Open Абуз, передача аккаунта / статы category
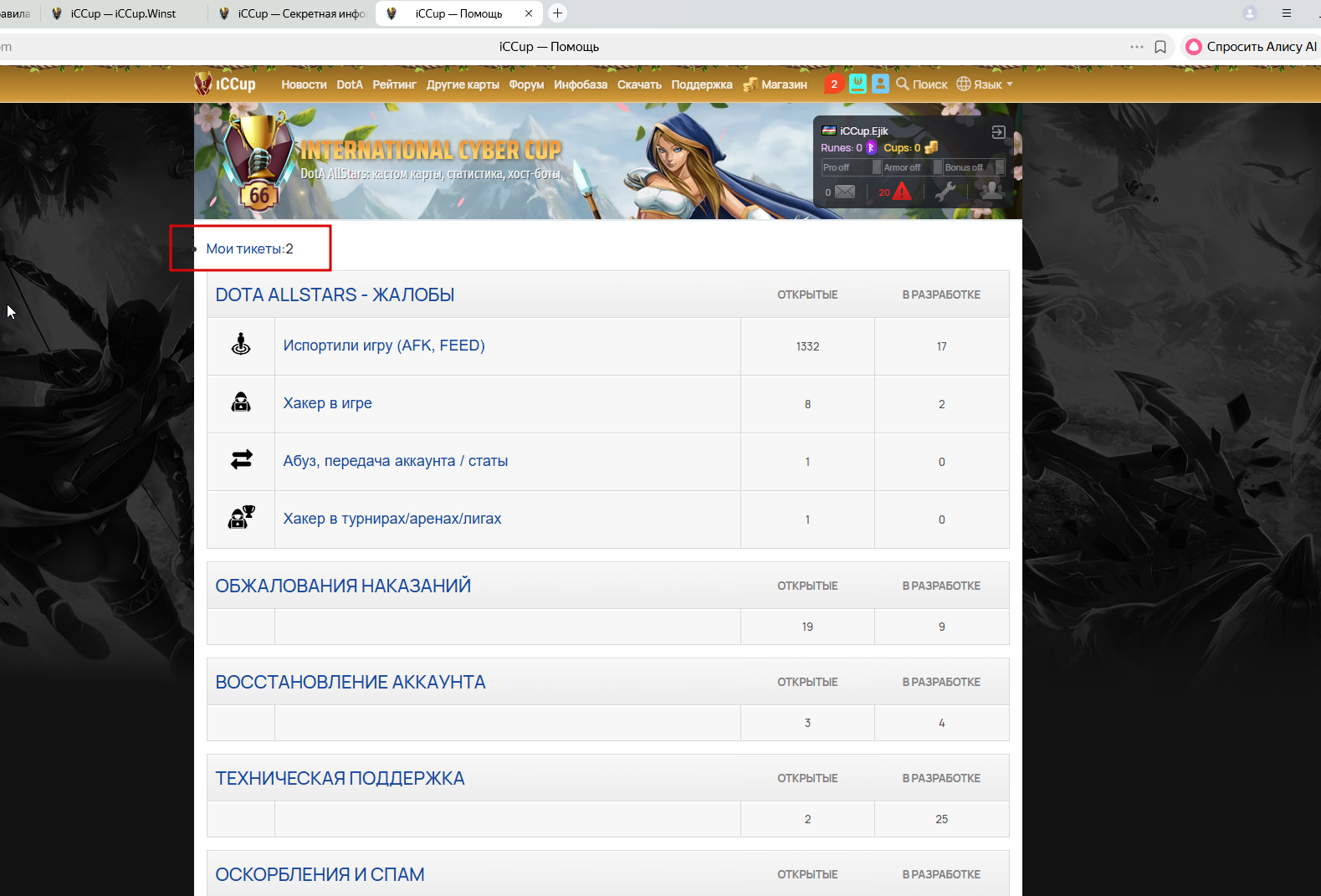 click(x=395, y=461)
